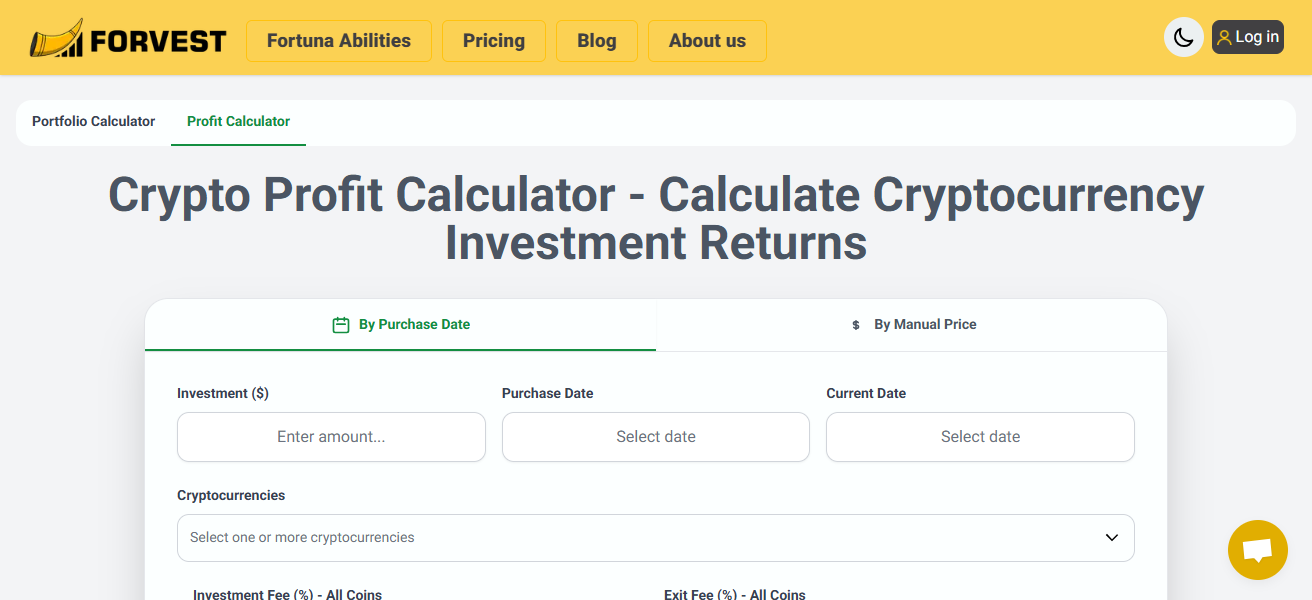
Task: Open Fortuna Abilities from the navigation
Action: click(338, 41)
